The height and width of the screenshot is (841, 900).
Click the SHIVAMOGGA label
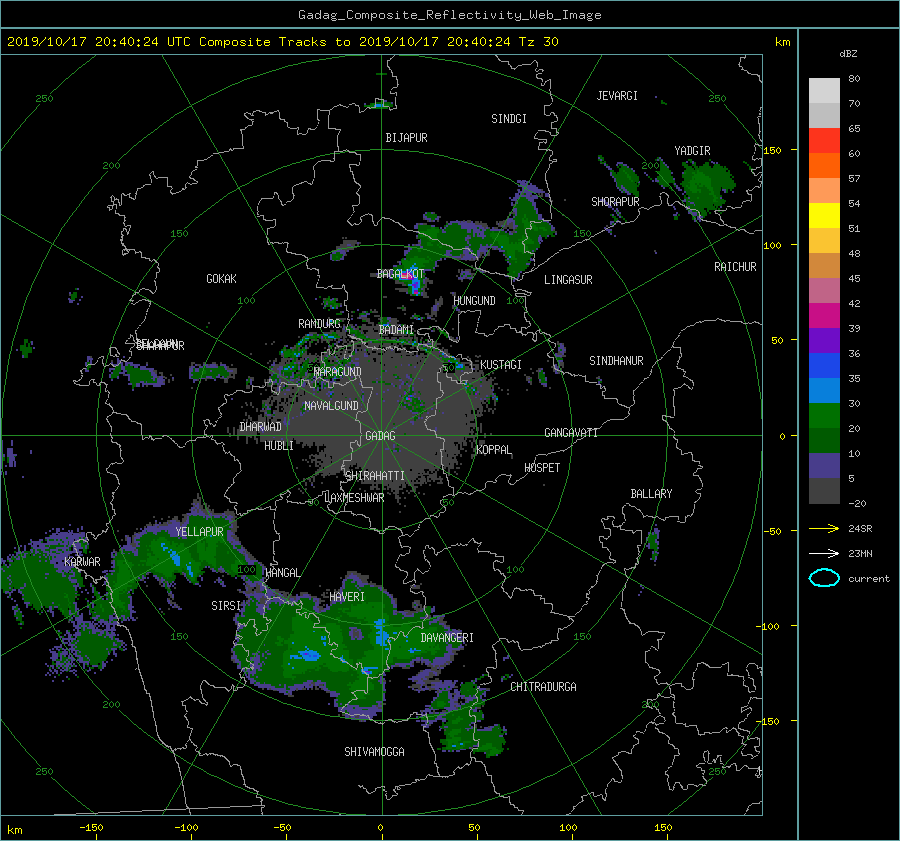[374, 752]
